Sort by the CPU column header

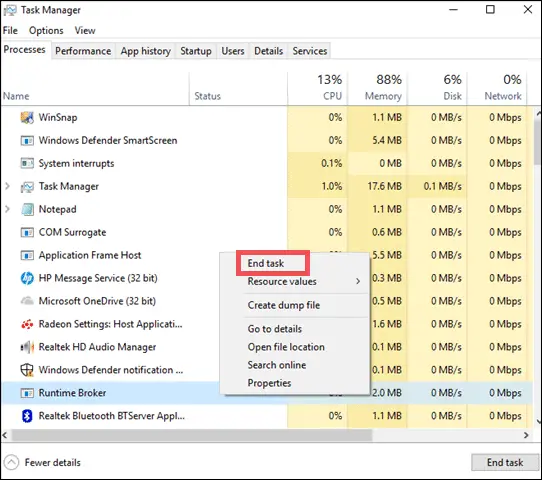coord(317,88)
